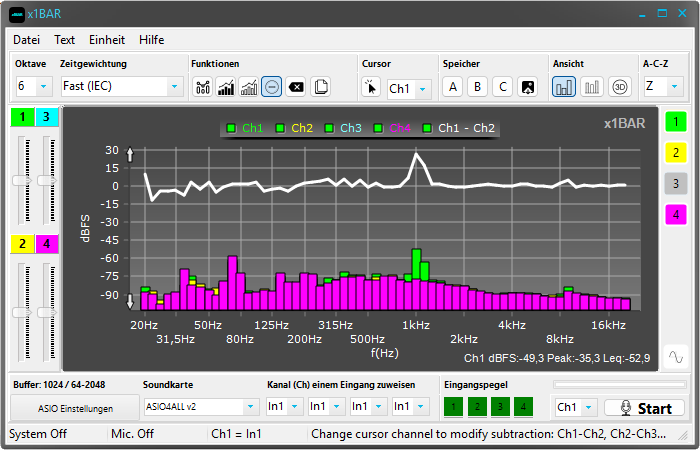Screen dimensions: 700x450
Task: Toggle Ch1 checkbox in the chart legend
Action: click(231, 129)
